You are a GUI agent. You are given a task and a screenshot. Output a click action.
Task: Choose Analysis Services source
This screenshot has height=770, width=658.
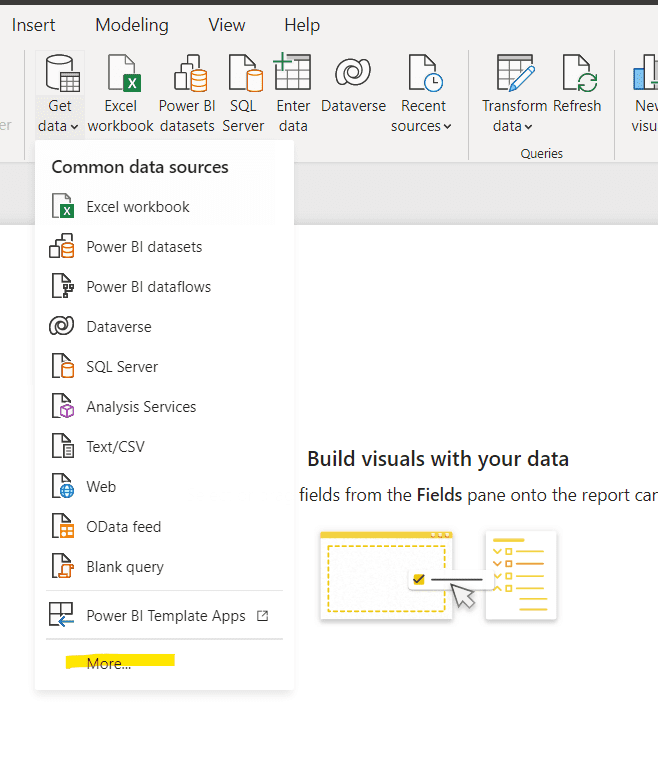point(164,407)
